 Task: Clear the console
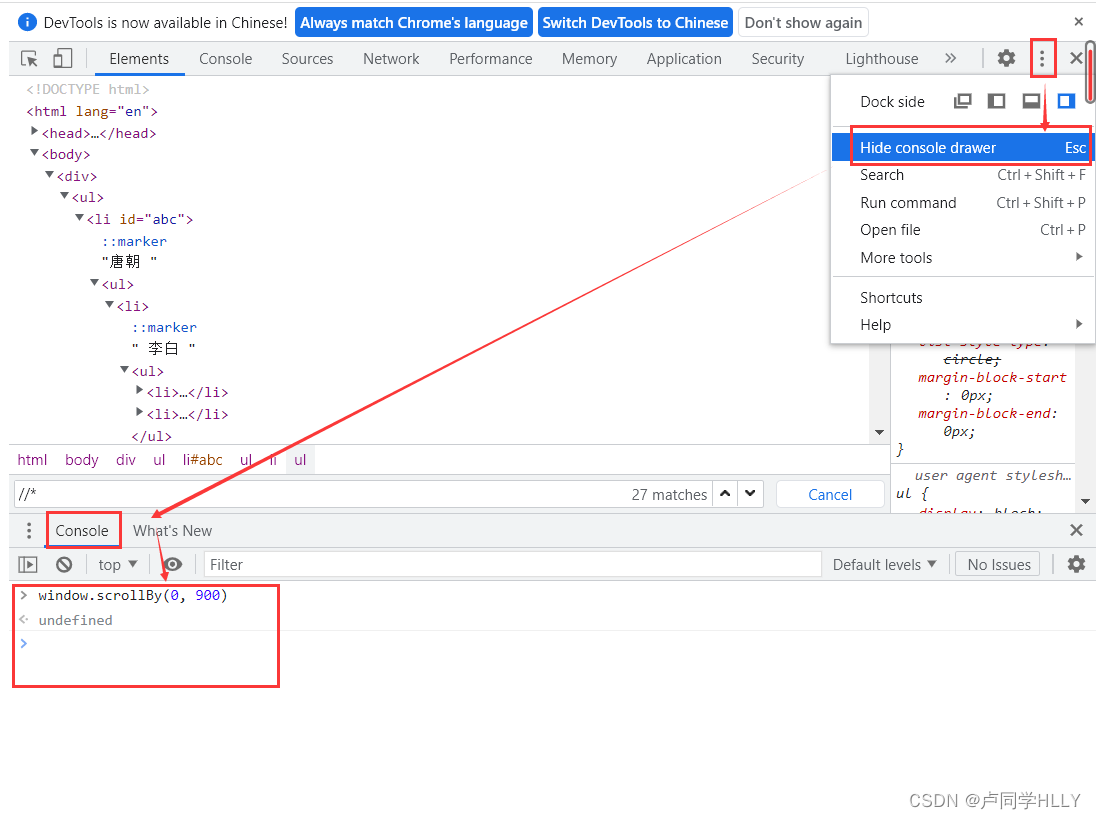coord(63,564)
